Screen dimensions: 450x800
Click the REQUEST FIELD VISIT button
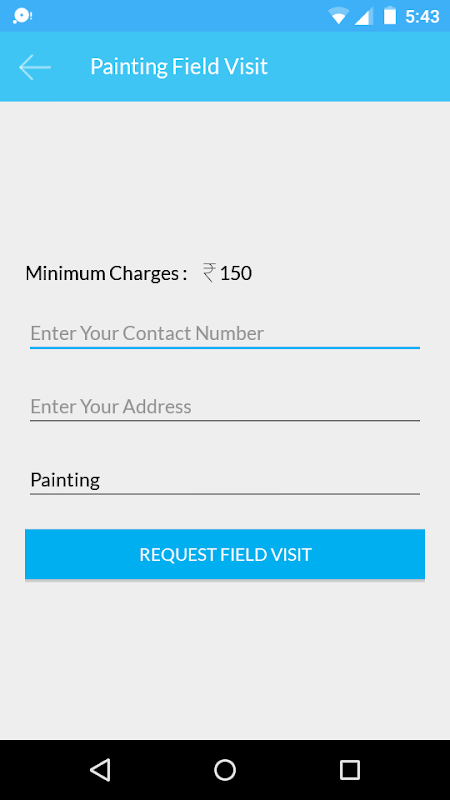(225, 554)
